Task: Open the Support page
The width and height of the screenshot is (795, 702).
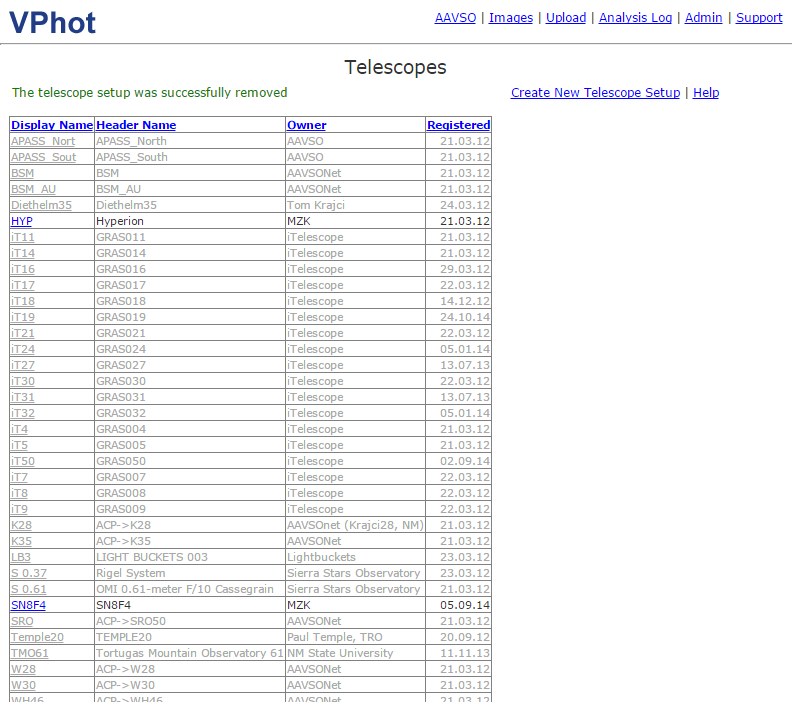Action: coord(759,18)
